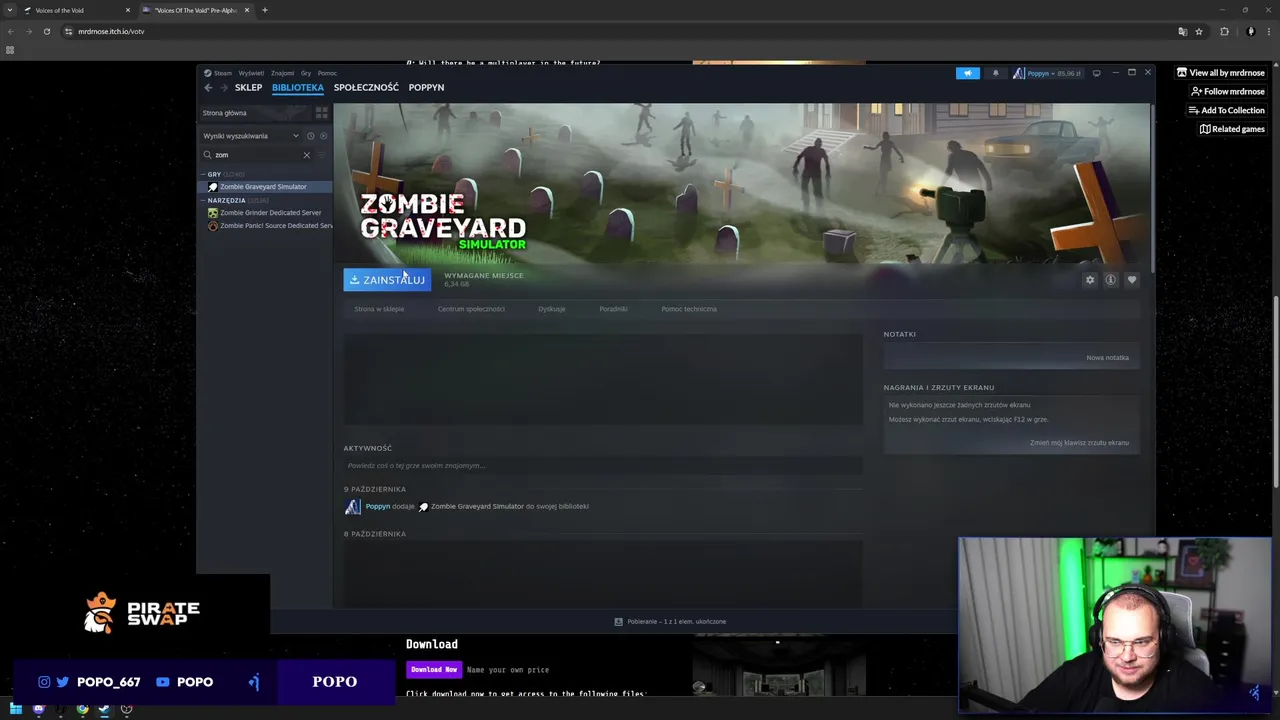
Task: Switch to the SPOŁECZNOŚĆ tab
Action: click(x=366, y=87)
